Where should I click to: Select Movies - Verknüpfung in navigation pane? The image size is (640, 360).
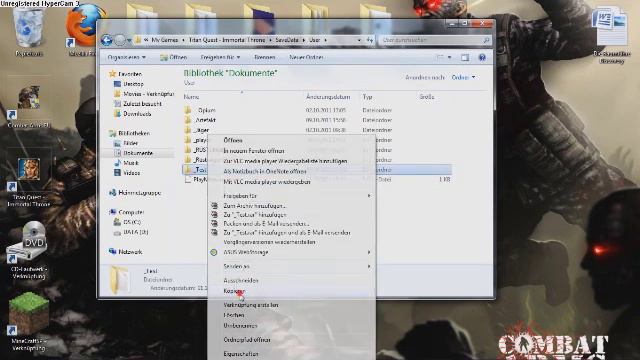[148, 94]
